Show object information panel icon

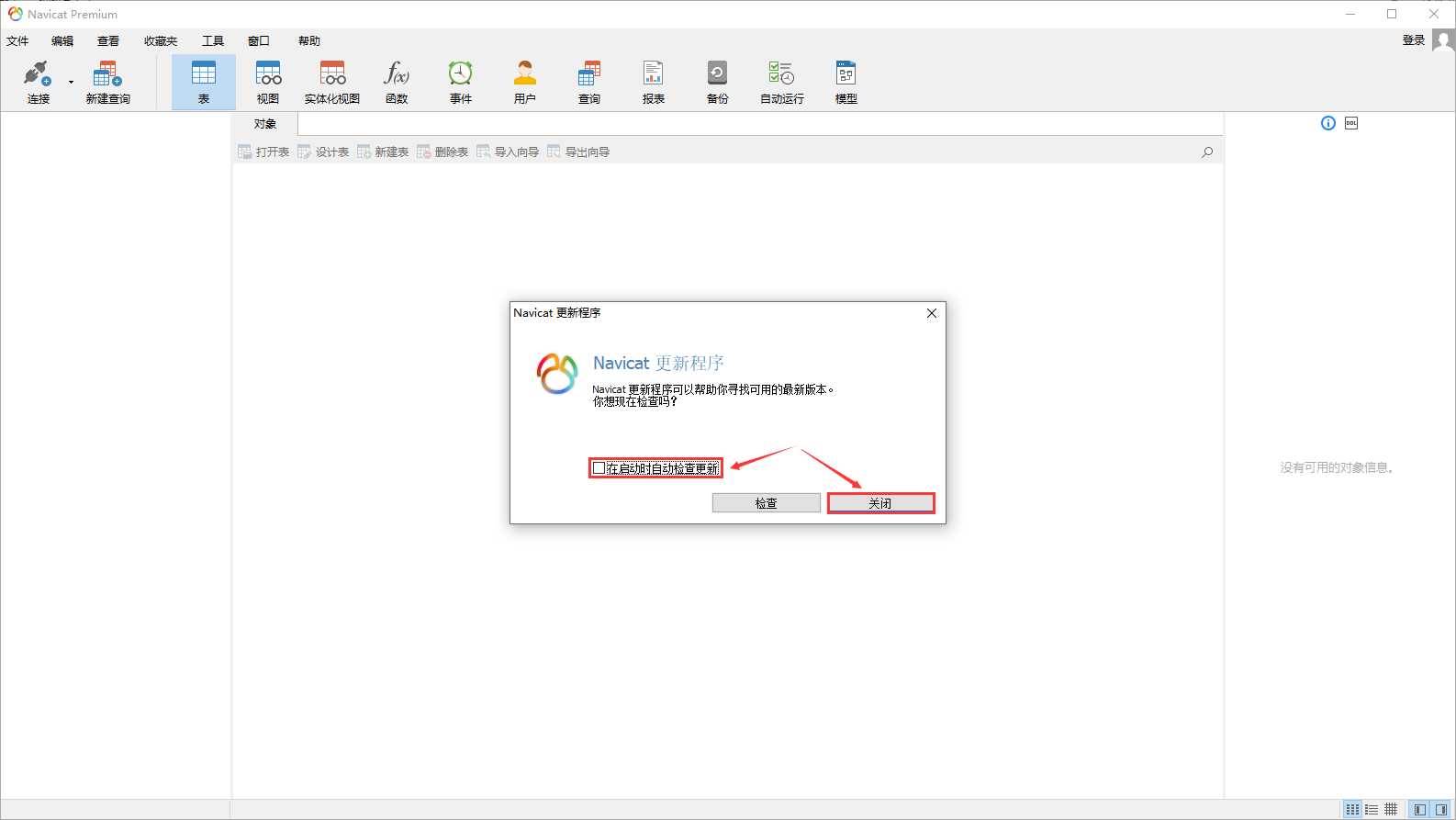1328,123
